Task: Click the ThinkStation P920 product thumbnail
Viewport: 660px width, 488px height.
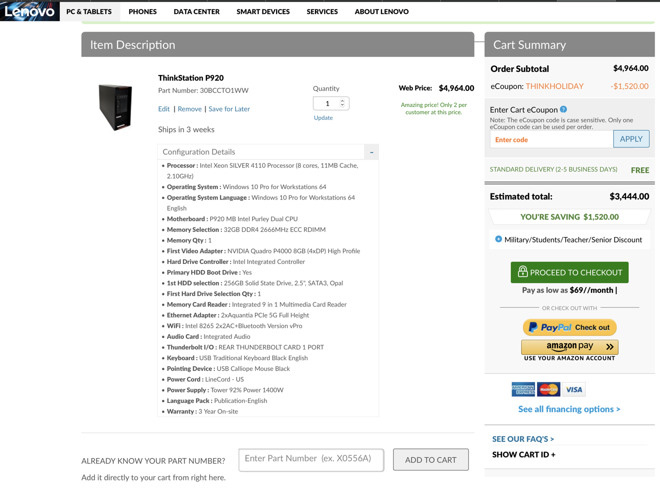Action: click(x=115, y=107)
